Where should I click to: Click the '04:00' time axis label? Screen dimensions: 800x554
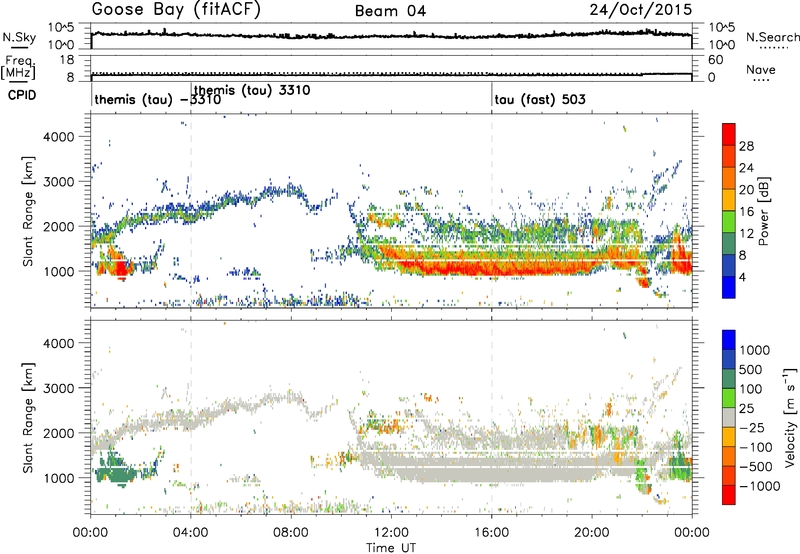pyautogui.click(x=191, y=533)
